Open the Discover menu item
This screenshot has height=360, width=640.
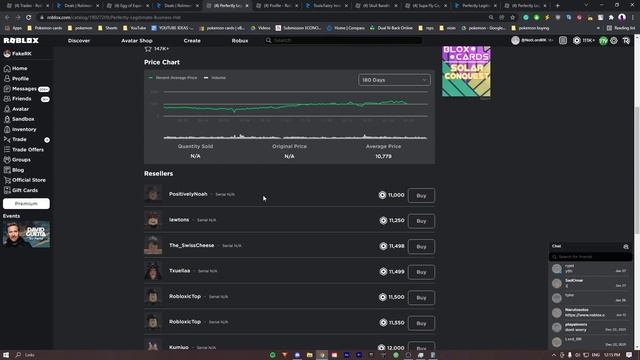click(x=79, y=41)
